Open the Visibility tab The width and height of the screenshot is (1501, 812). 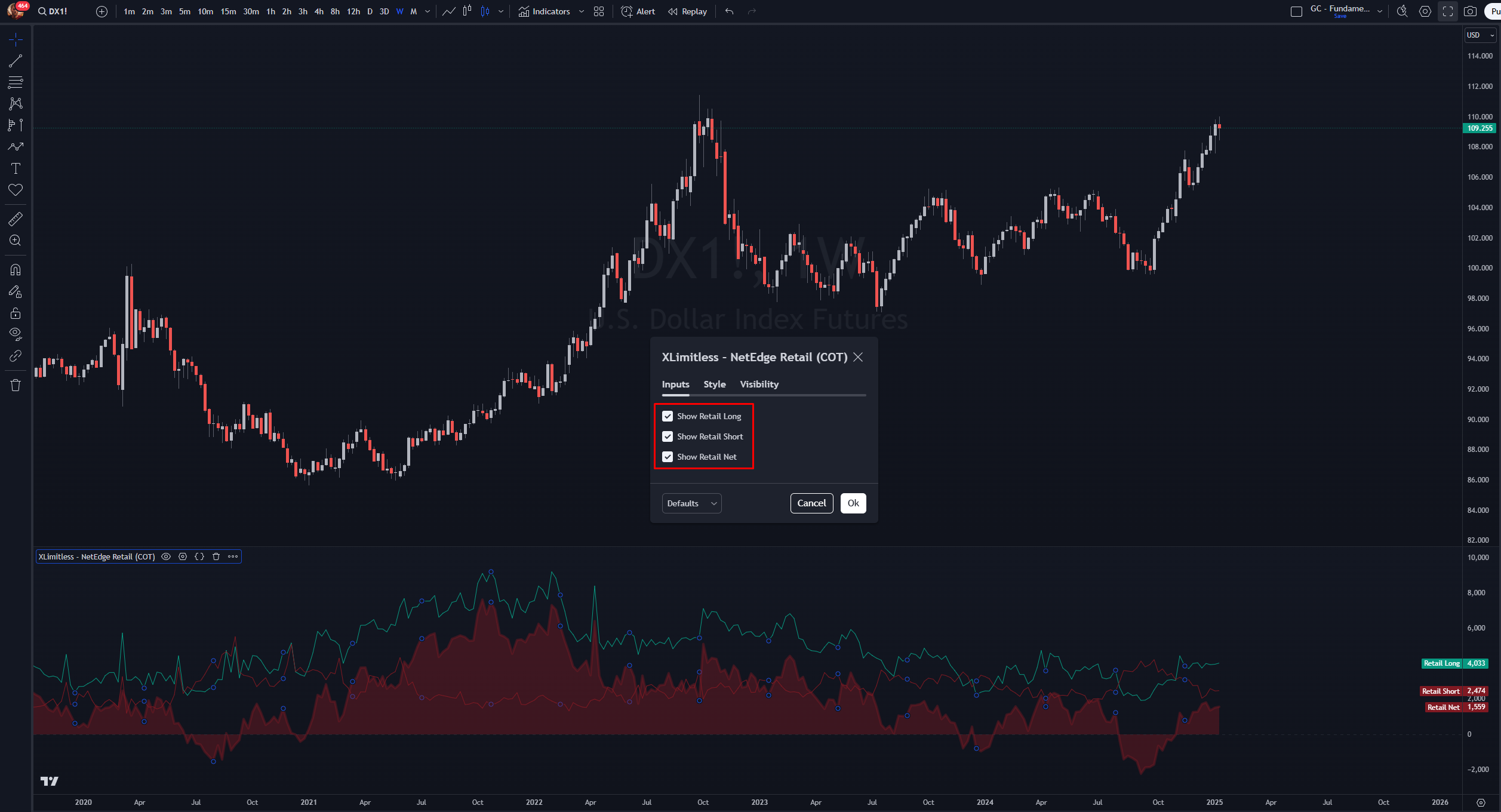pyautogui.click(x=759, y=385)
